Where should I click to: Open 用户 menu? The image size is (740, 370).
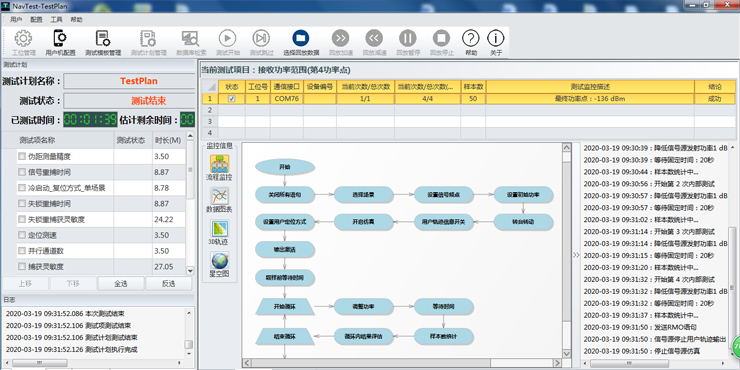pyautogui.click(x=16, y=20)
